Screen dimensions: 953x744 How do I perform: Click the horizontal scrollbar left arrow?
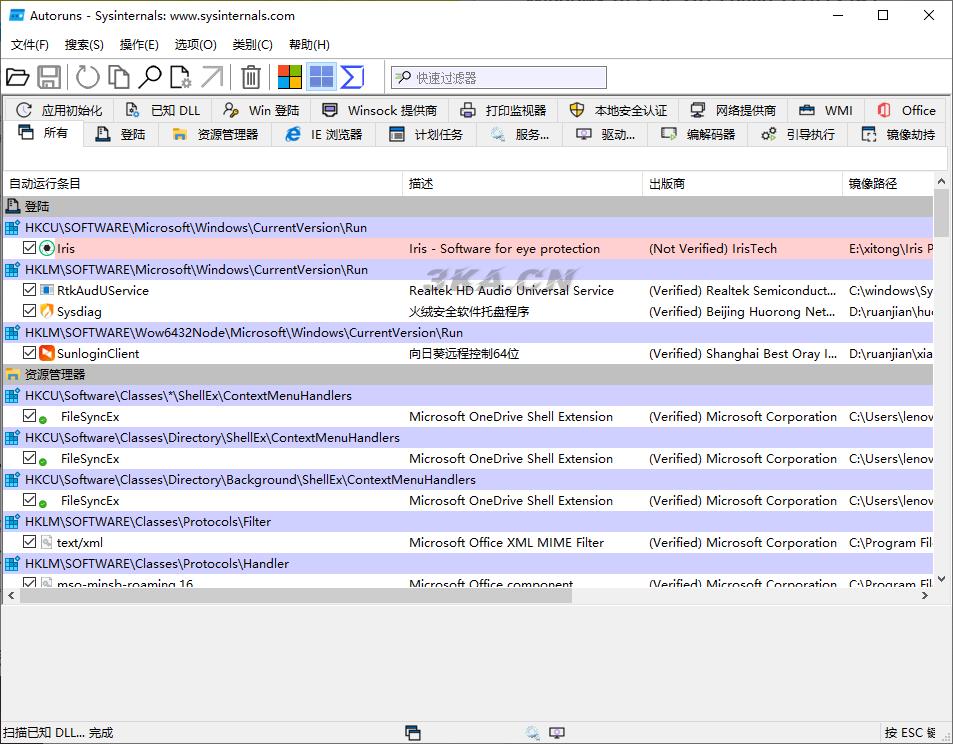click(x=11, y=596)
